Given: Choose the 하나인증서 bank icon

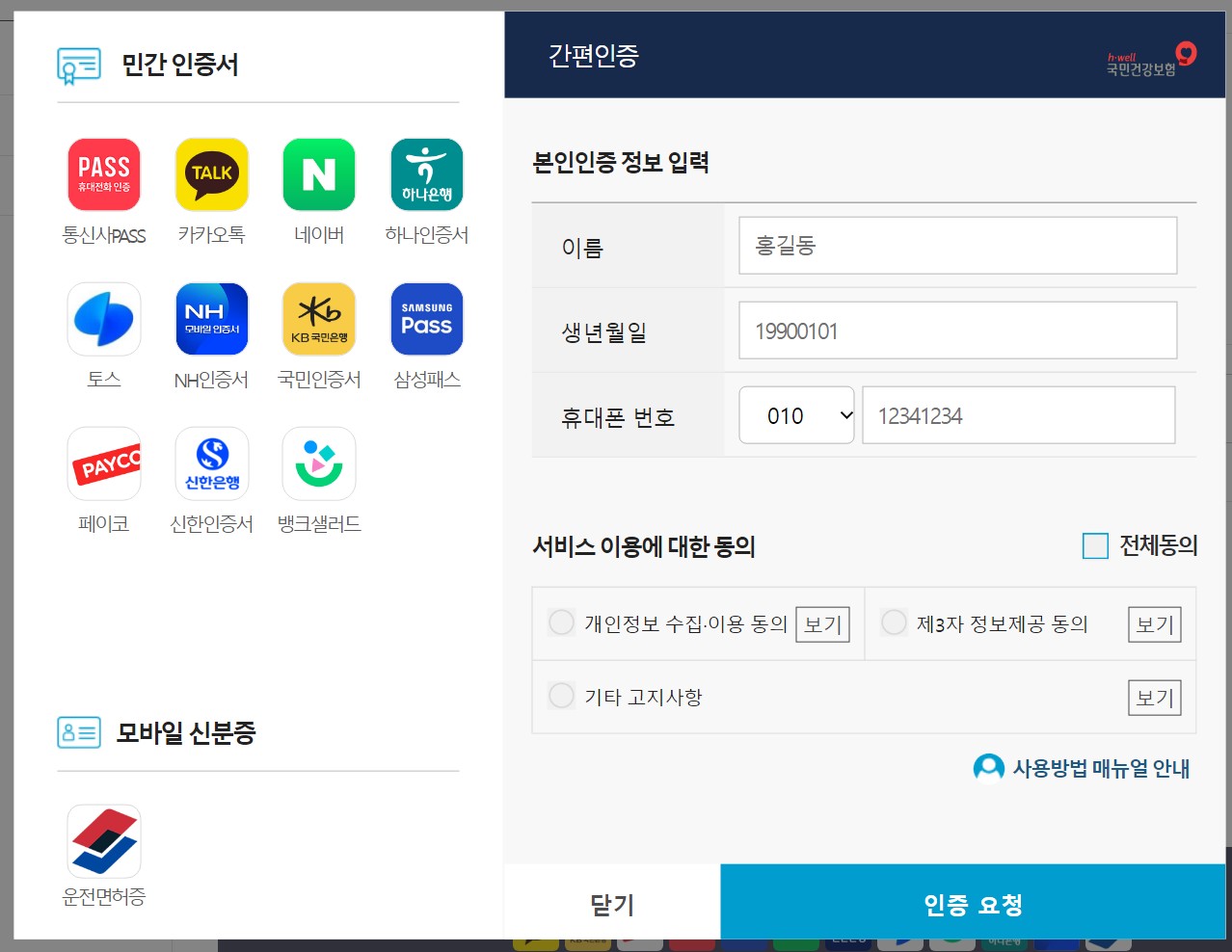Looking at the screenshot, I should [x=427, y=174].
